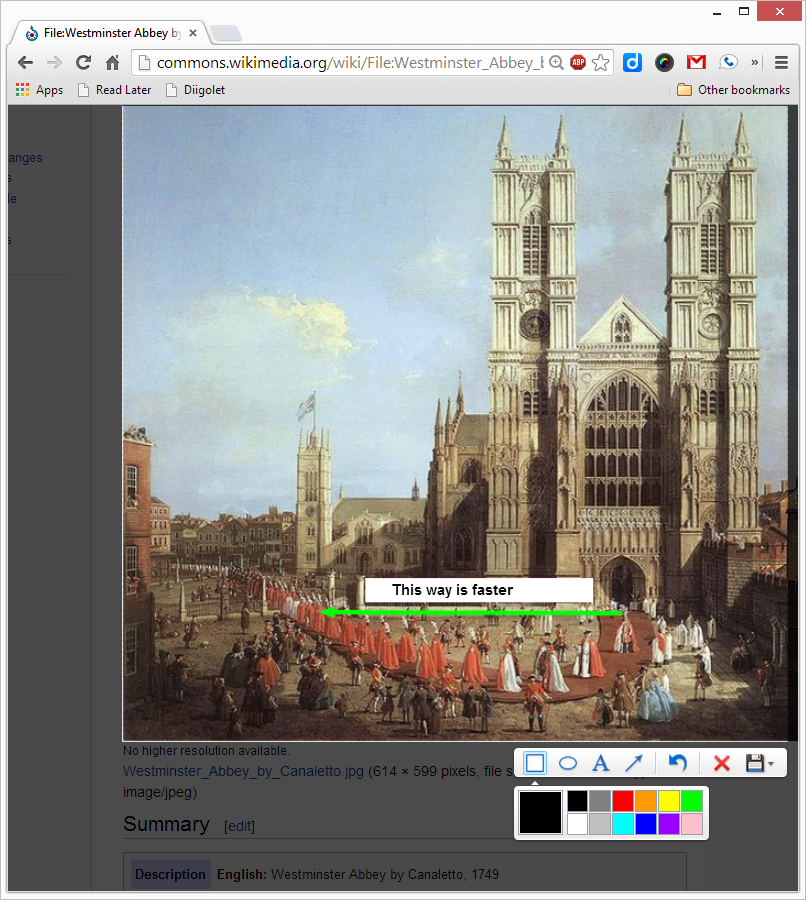
Task: Open the Gmail extension icon
Action: [696, 62]
